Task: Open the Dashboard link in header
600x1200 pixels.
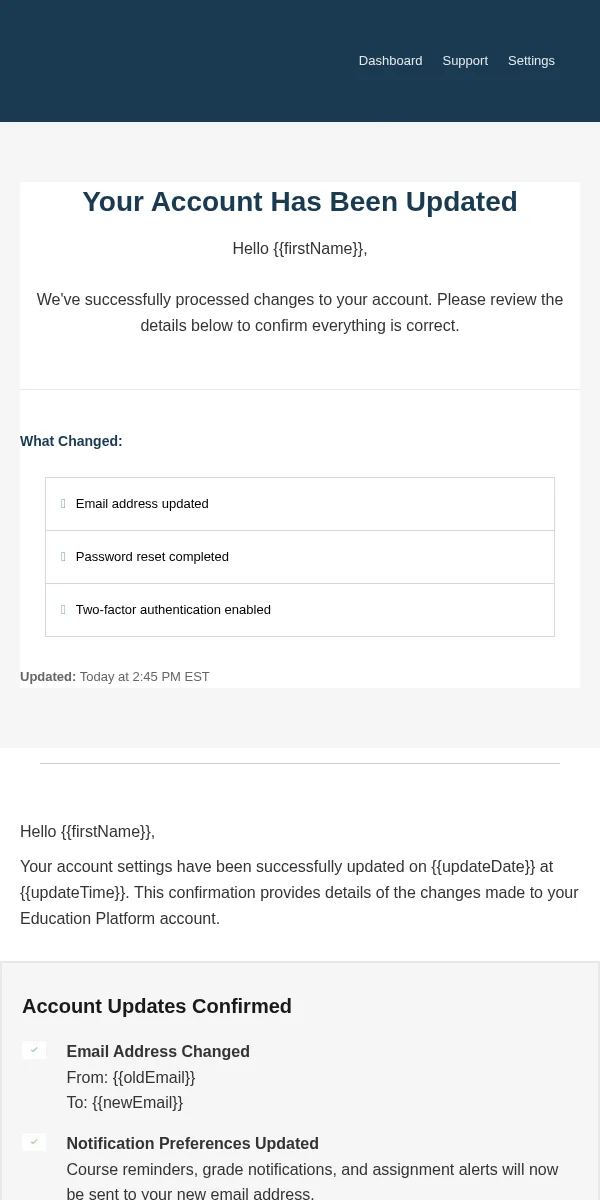Action: click(x=390, y=61)
